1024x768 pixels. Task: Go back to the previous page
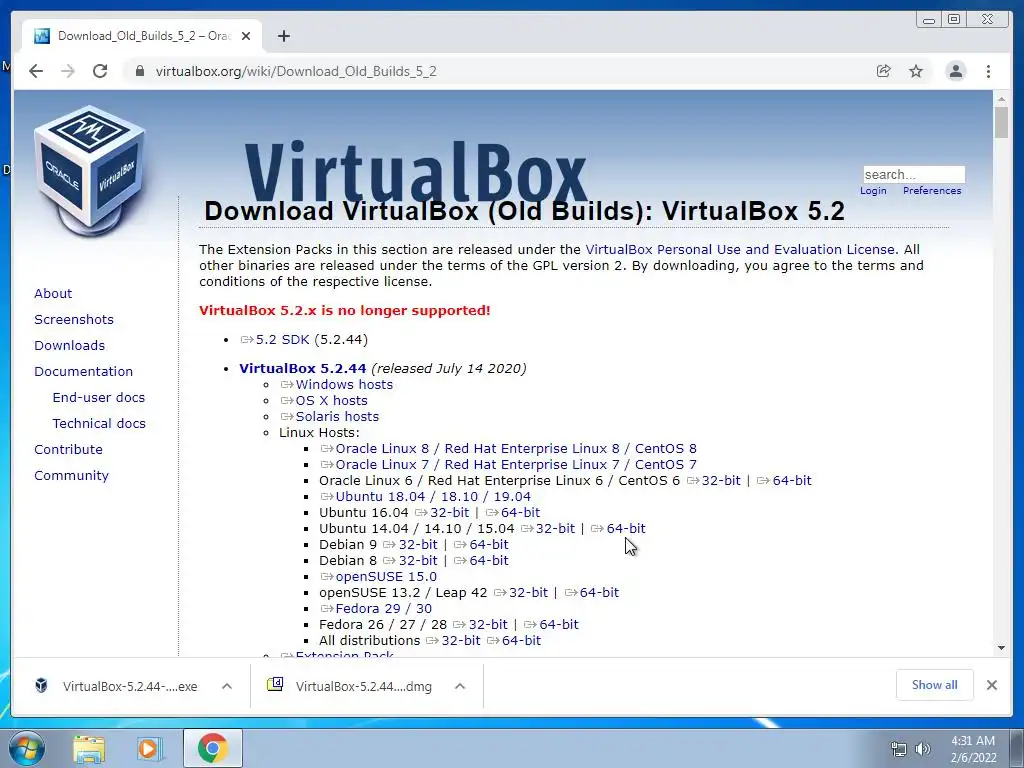tap(36, 71)
